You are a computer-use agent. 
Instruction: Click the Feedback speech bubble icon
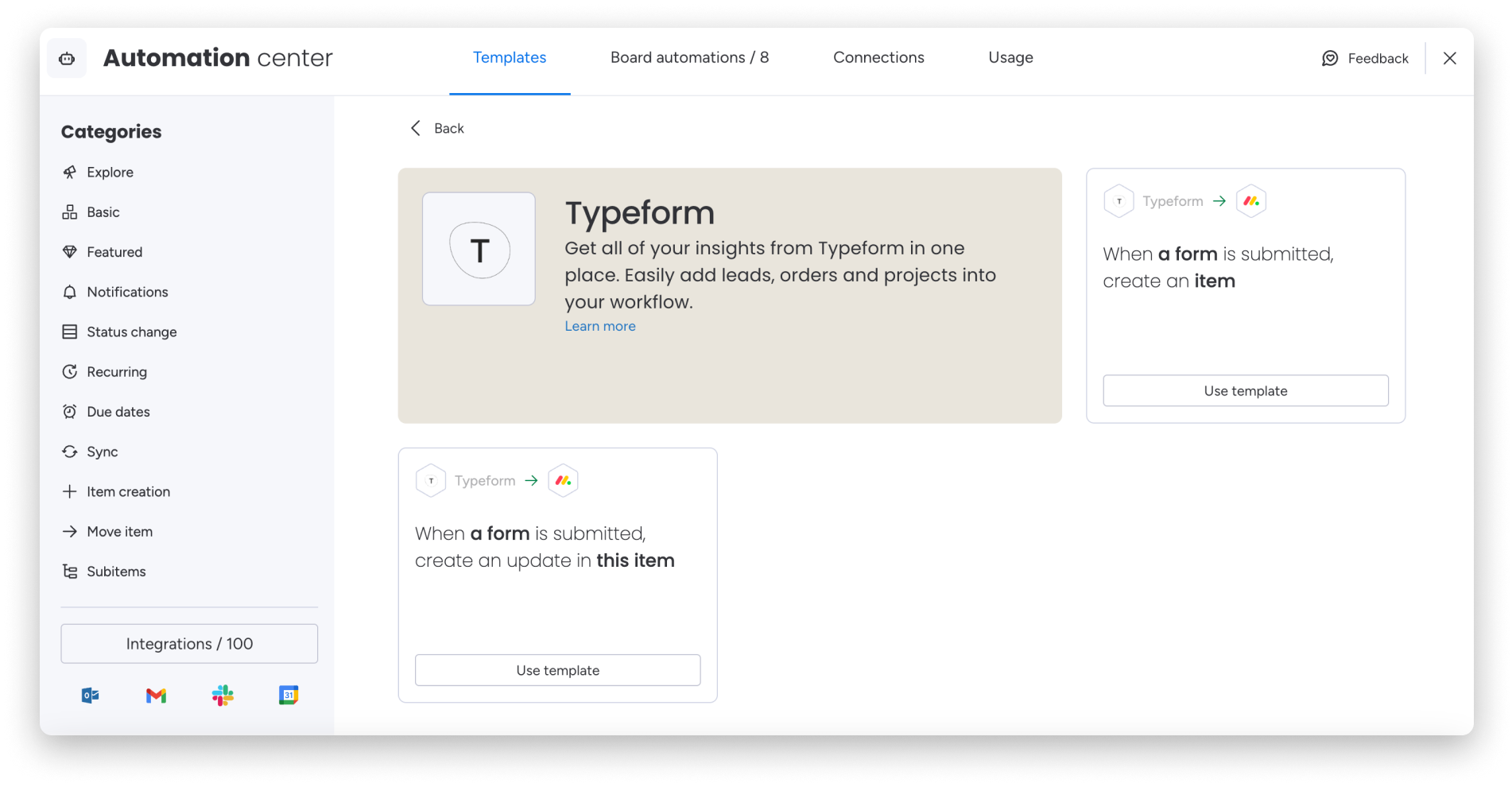(1330, 58)
